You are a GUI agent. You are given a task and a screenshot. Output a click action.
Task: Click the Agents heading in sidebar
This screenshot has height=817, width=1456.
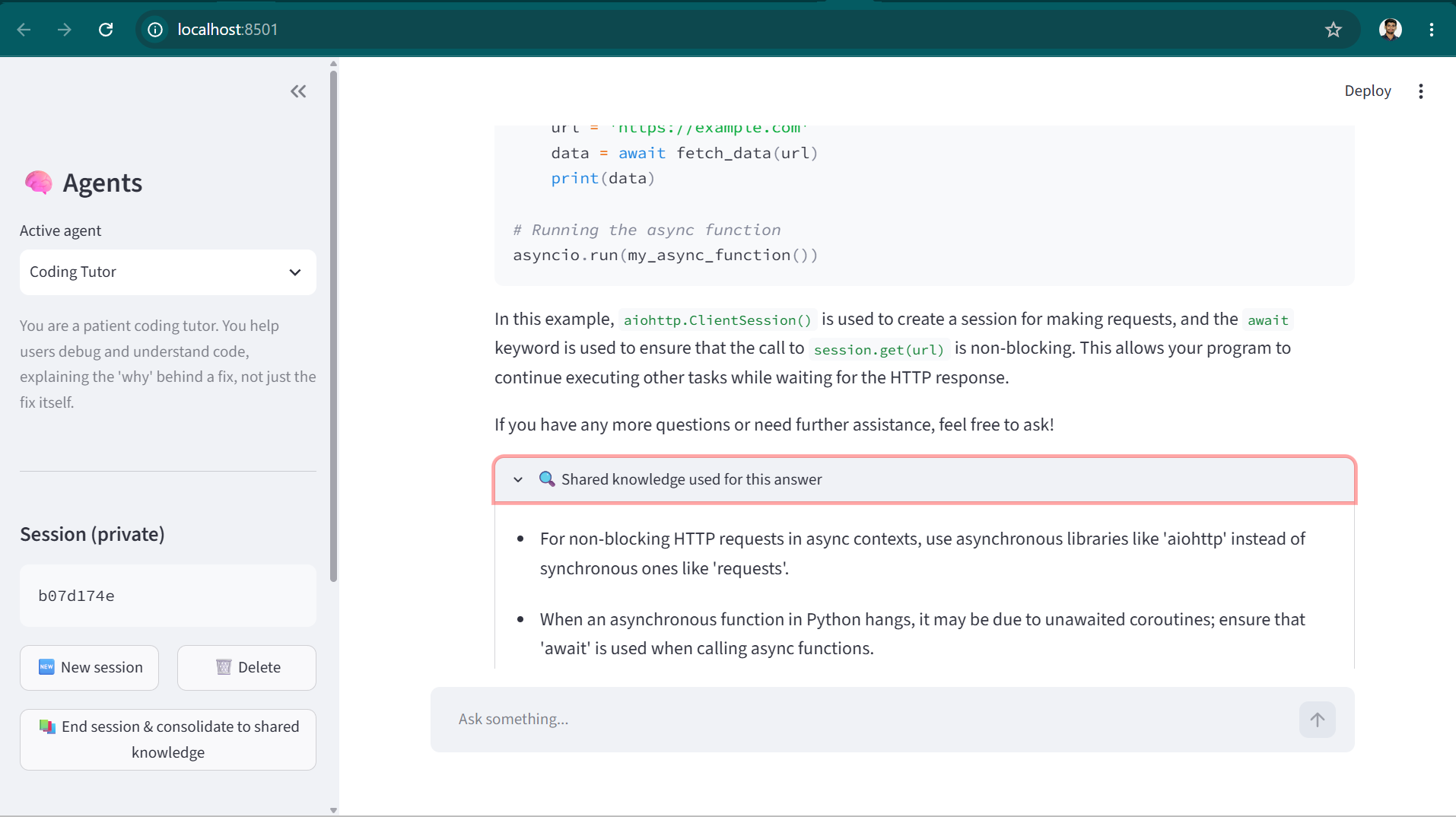pos(102,183)
